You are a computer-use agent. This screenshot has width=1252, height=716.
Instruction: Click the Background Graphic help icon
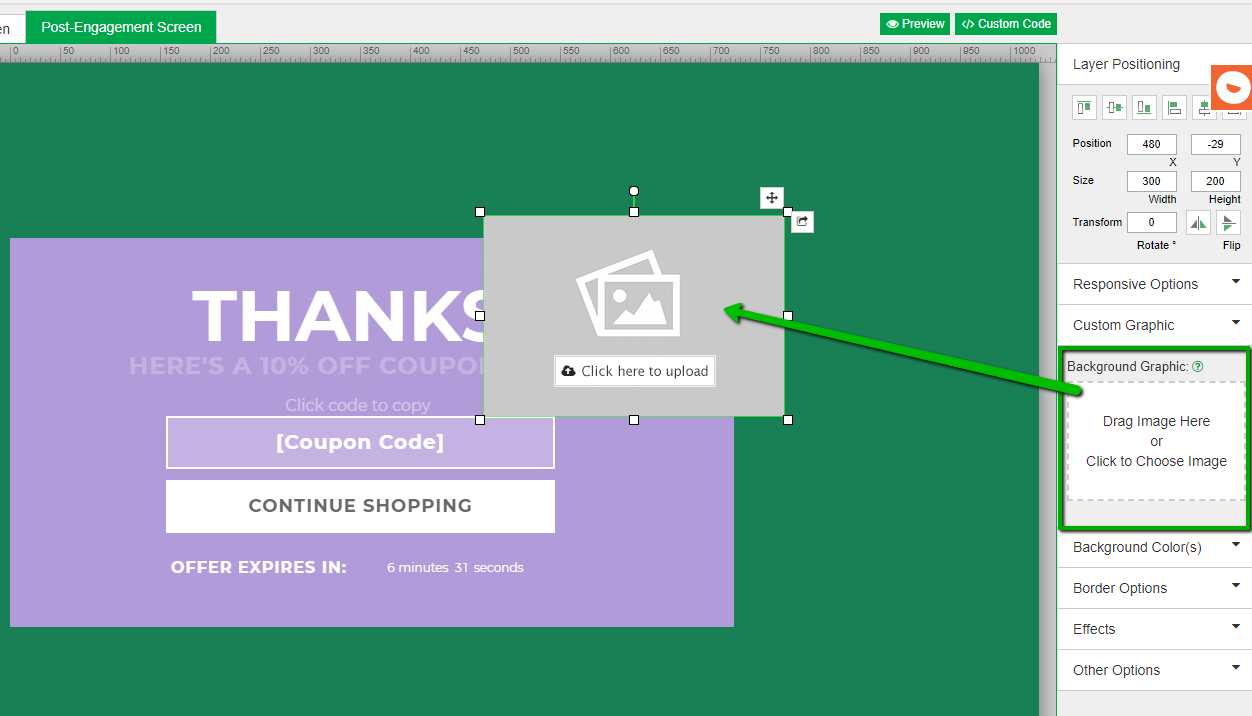pos(1198,367)
